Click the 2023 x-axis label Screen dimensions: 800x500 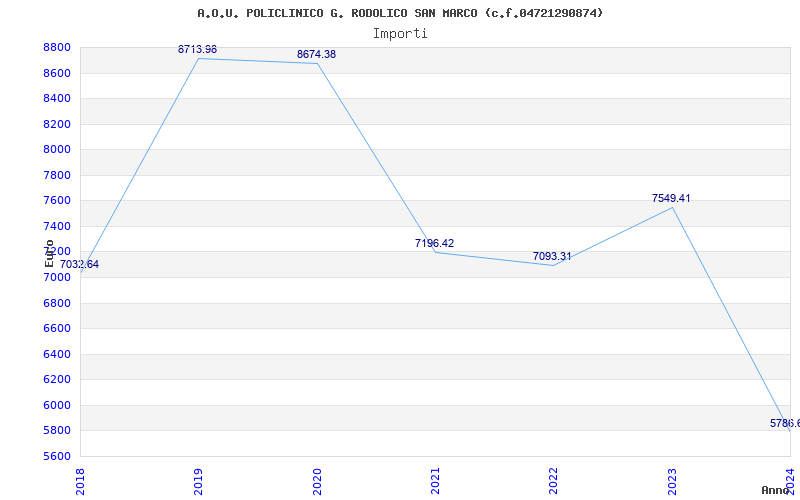[672, 482]
